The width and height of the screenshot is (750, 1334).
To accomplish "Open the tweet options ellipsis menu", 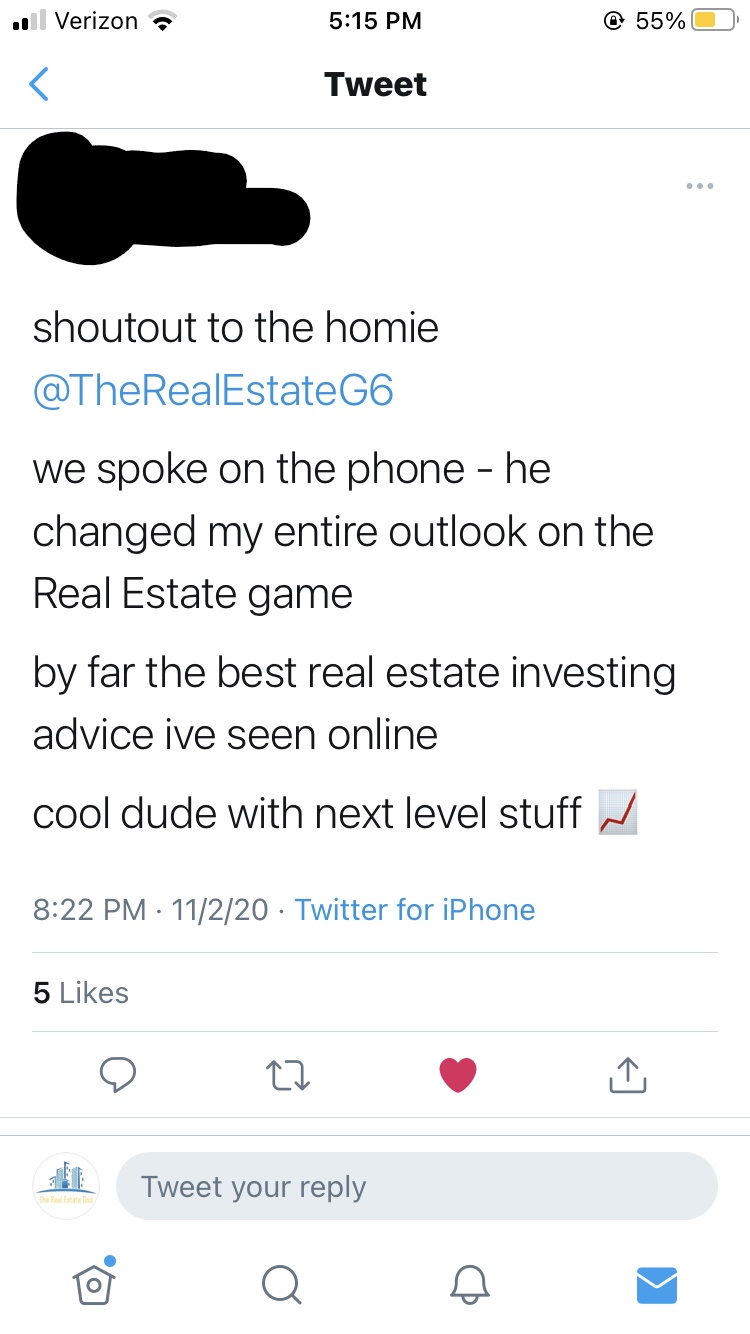I will pyautogui.click(x=699, y=186).
